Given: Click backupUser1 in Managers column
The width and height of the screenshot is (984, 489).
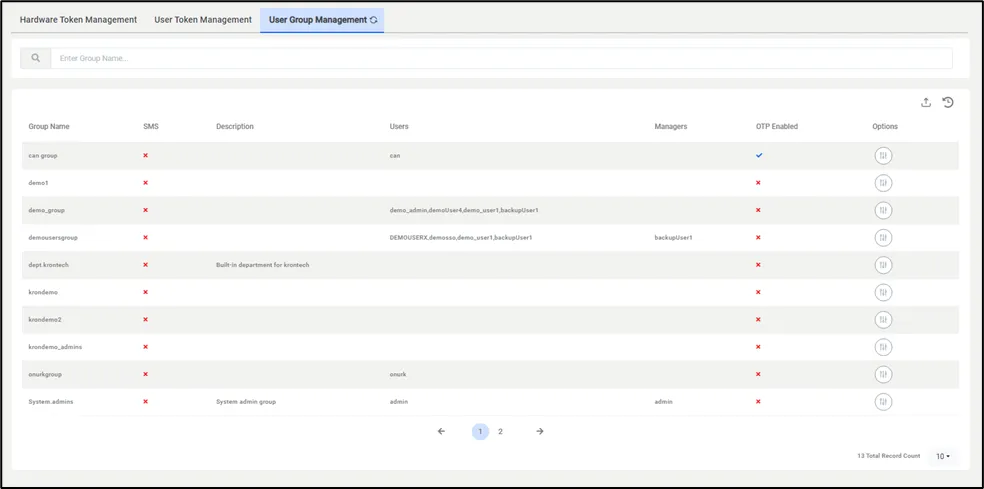Looking at the screenshot, I should click(673, 238).
